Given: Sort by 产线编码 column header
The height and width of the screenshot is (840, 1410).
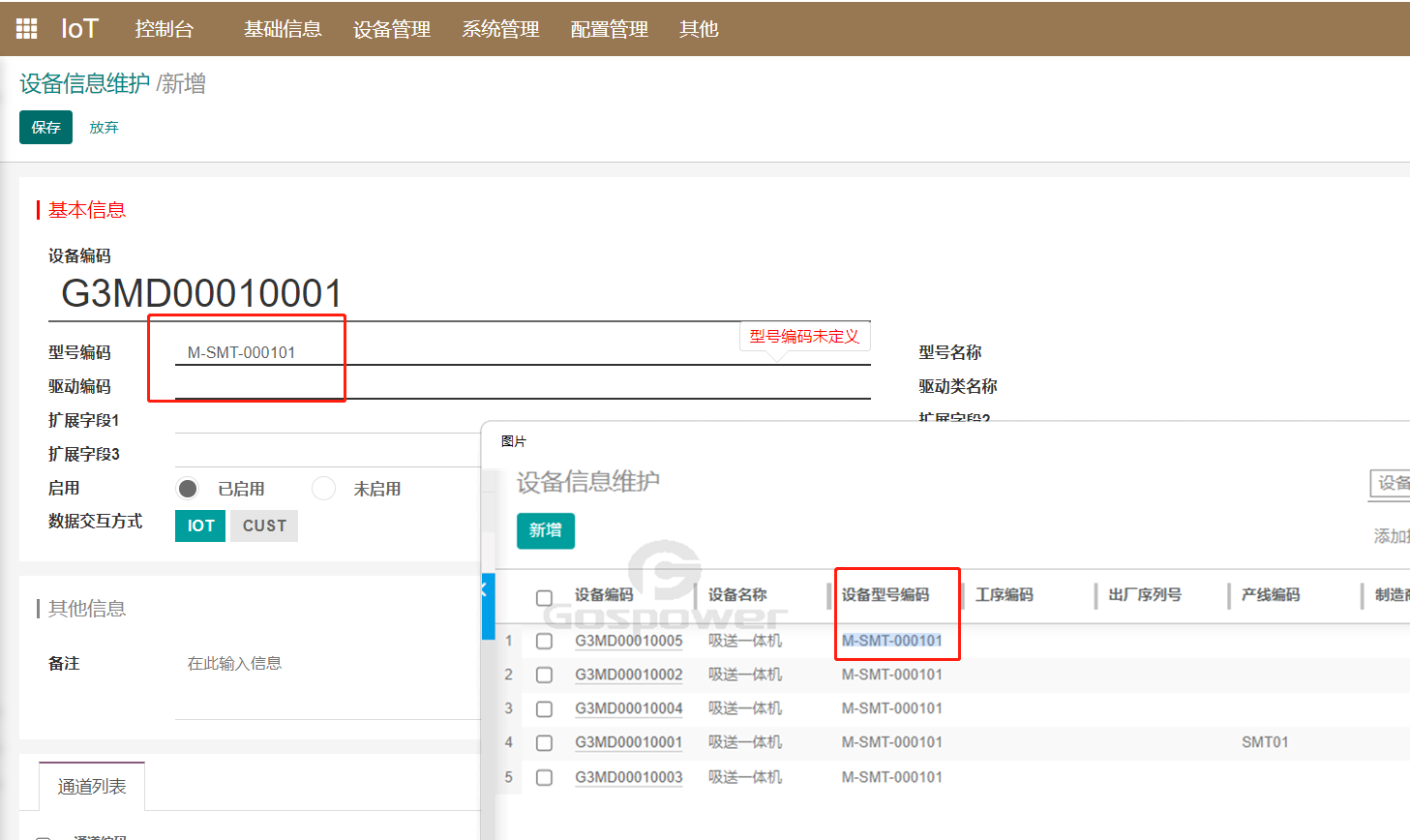Looking at the screenshot, I should coord(1271,594).
